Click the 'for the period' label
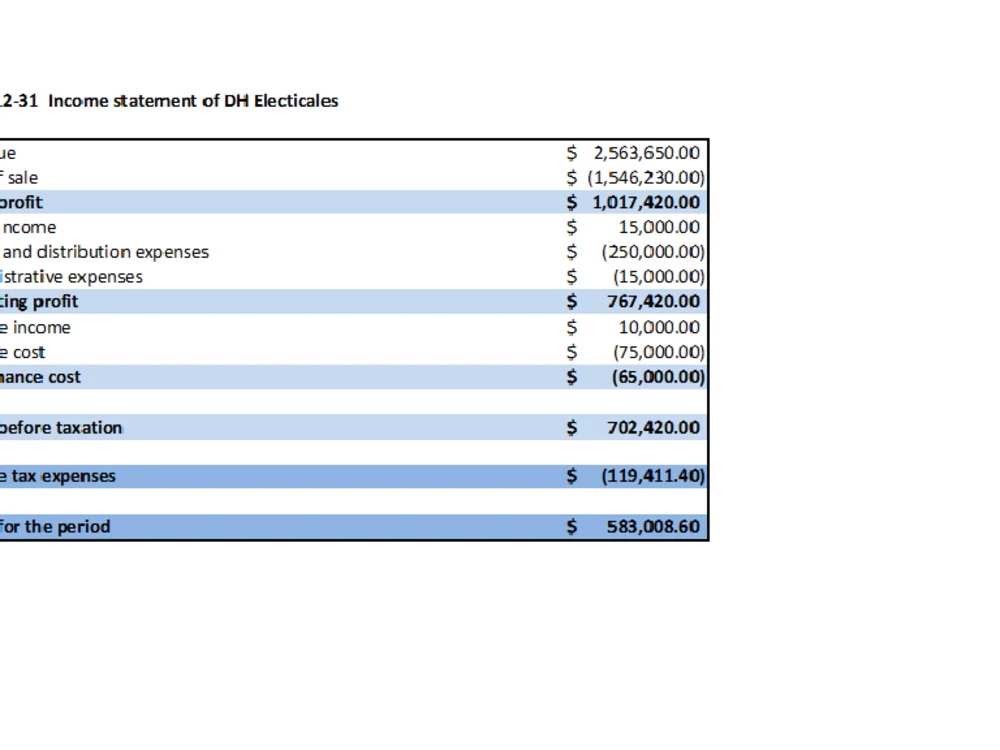 55,526
